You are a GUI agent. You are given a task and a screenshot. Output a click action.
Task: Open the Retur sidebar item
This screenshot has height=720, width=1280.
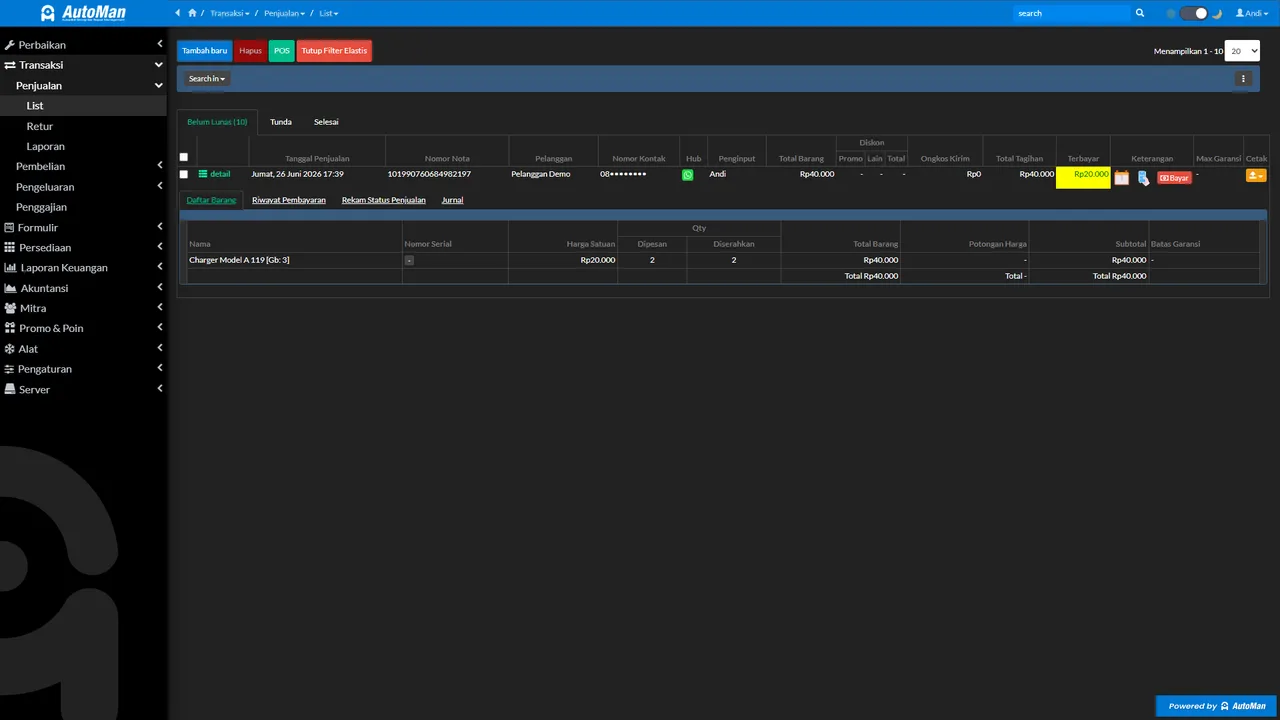pyautogui.click(x=40, y=126)
